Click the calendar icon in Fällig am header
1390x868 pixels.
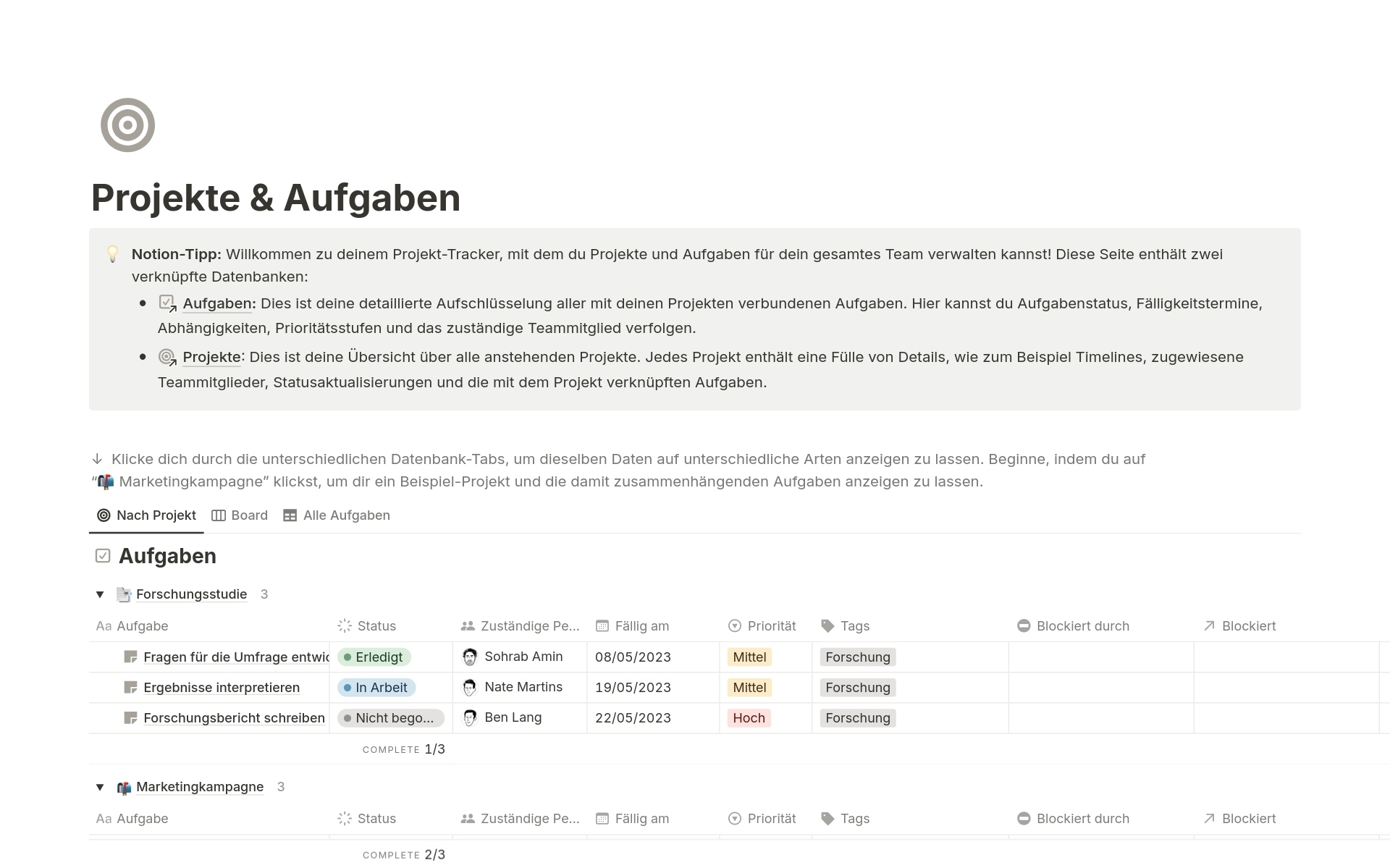click(602, 625)
